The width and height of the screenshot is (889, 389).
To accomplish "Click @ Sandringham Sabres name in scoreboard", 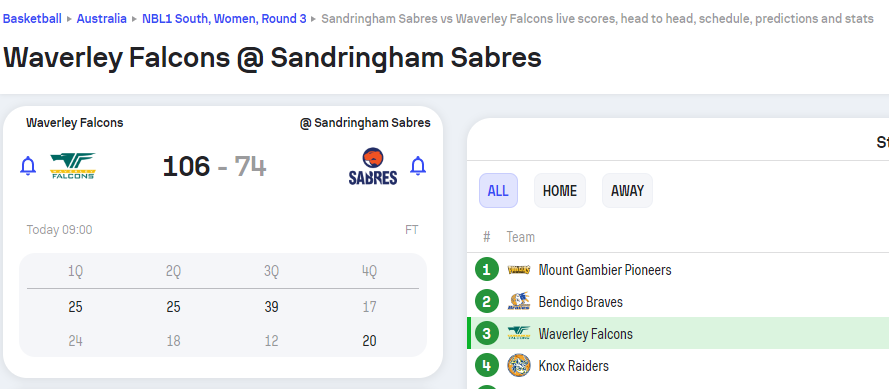I will [365, 122].
